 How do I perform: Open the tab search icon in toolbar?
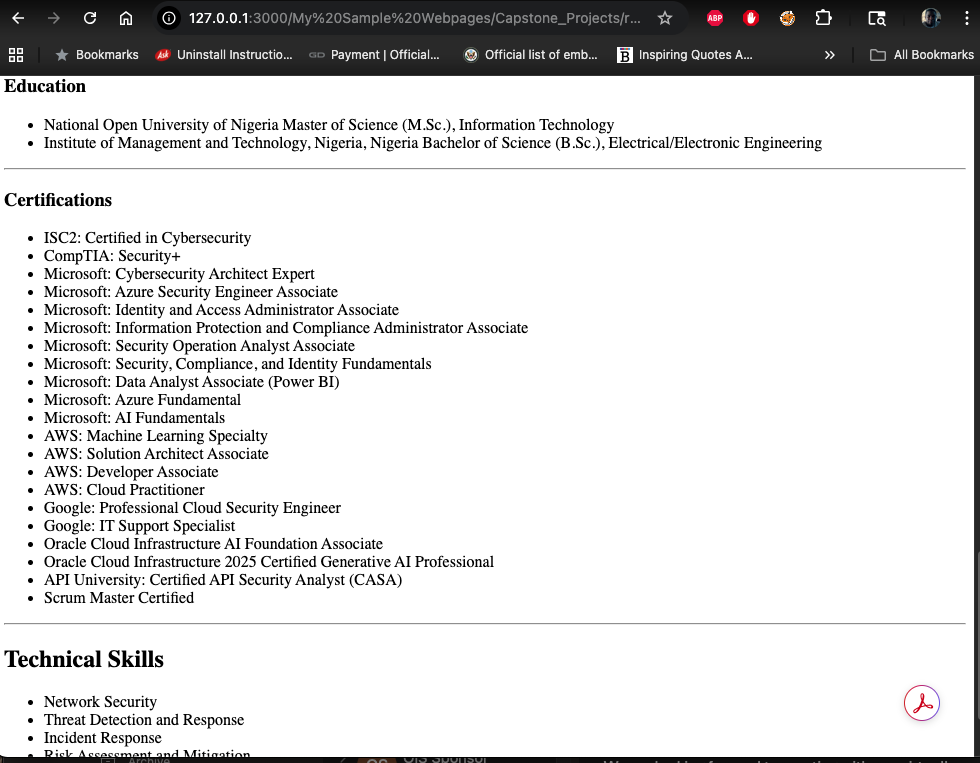(877, 18)
